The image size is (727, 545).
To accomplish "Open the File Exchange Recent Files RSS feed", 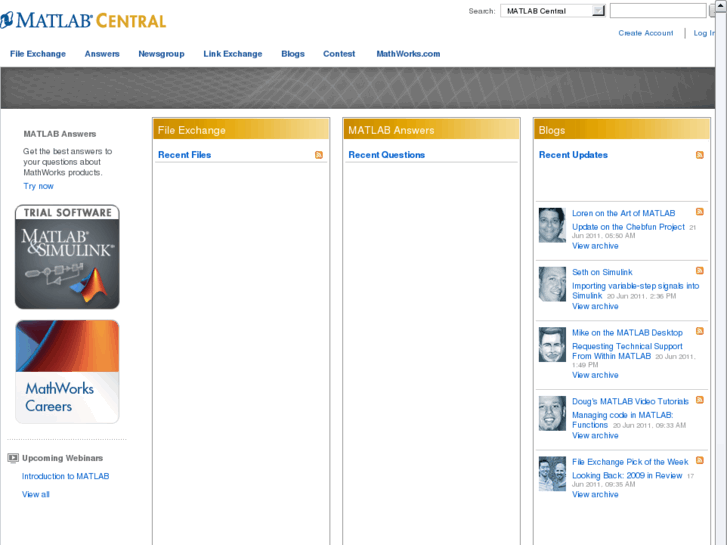I will click(x=319, y=155).
